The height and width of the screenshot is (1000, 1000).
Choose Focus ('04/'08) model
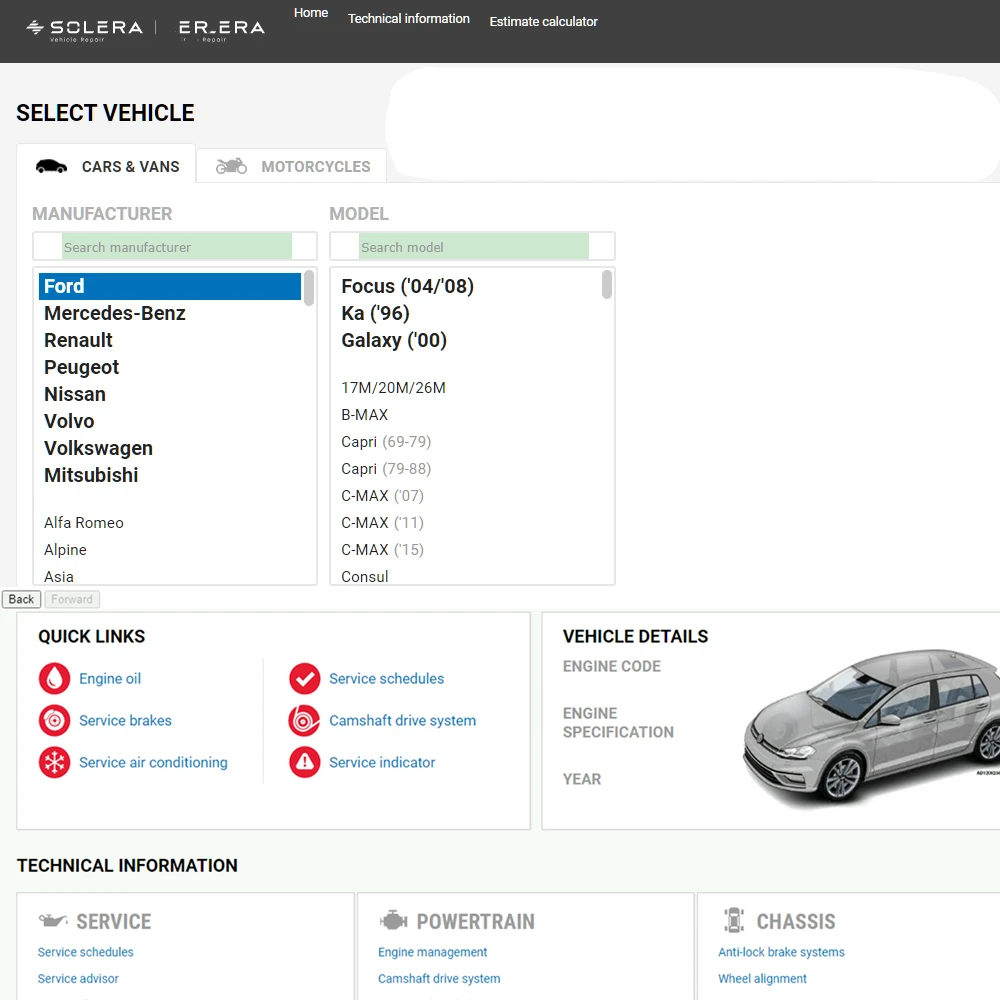click(407, 286)
